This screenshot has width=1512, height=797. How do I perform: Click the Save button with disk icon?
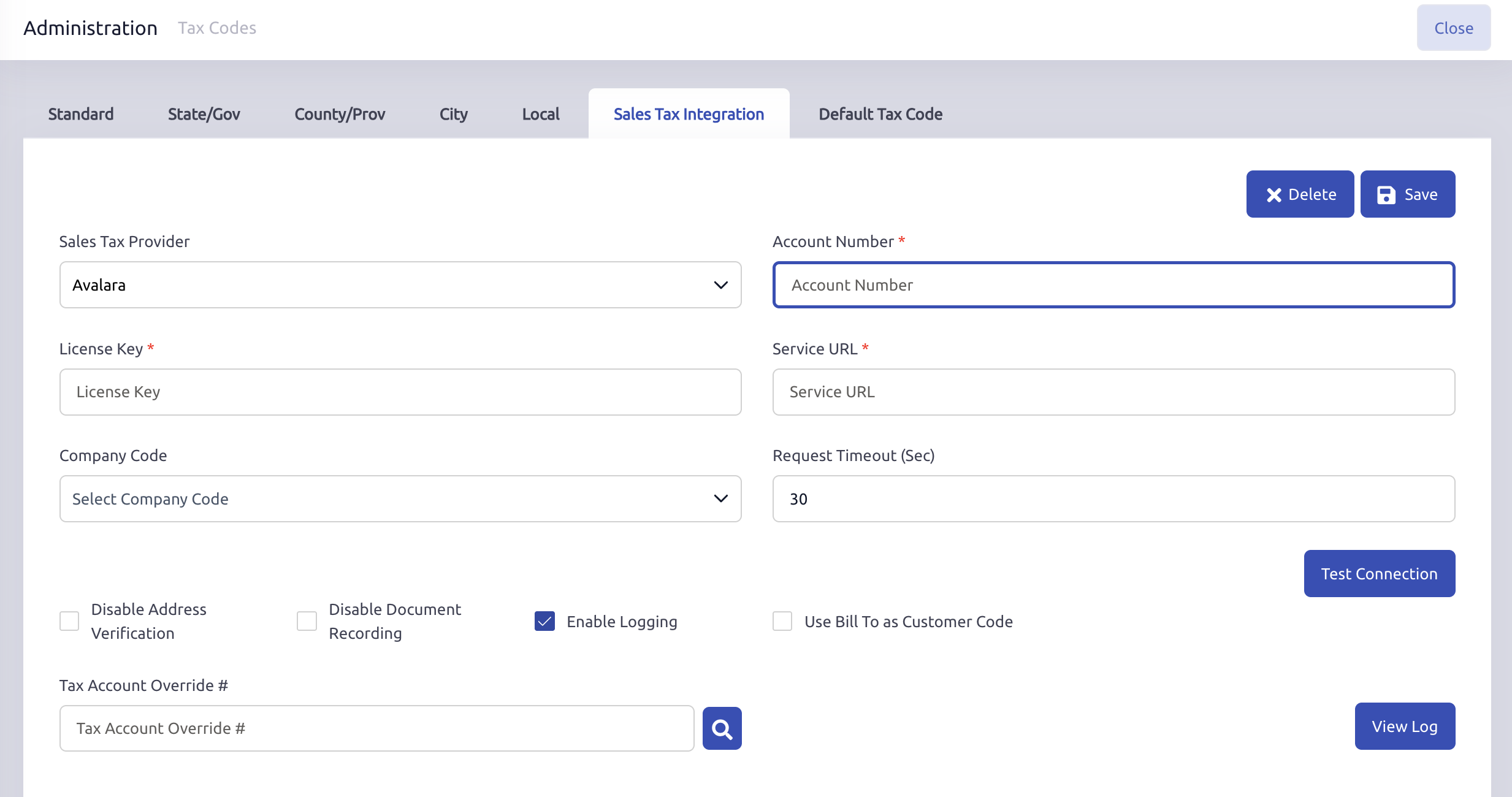[1407, 194]
